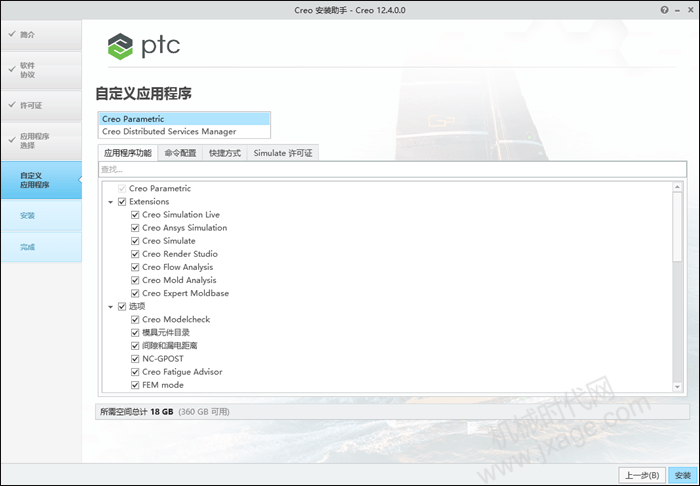Collapse the Extensions tree node
The height and width of the screenshot is (486, 700).
110,202
